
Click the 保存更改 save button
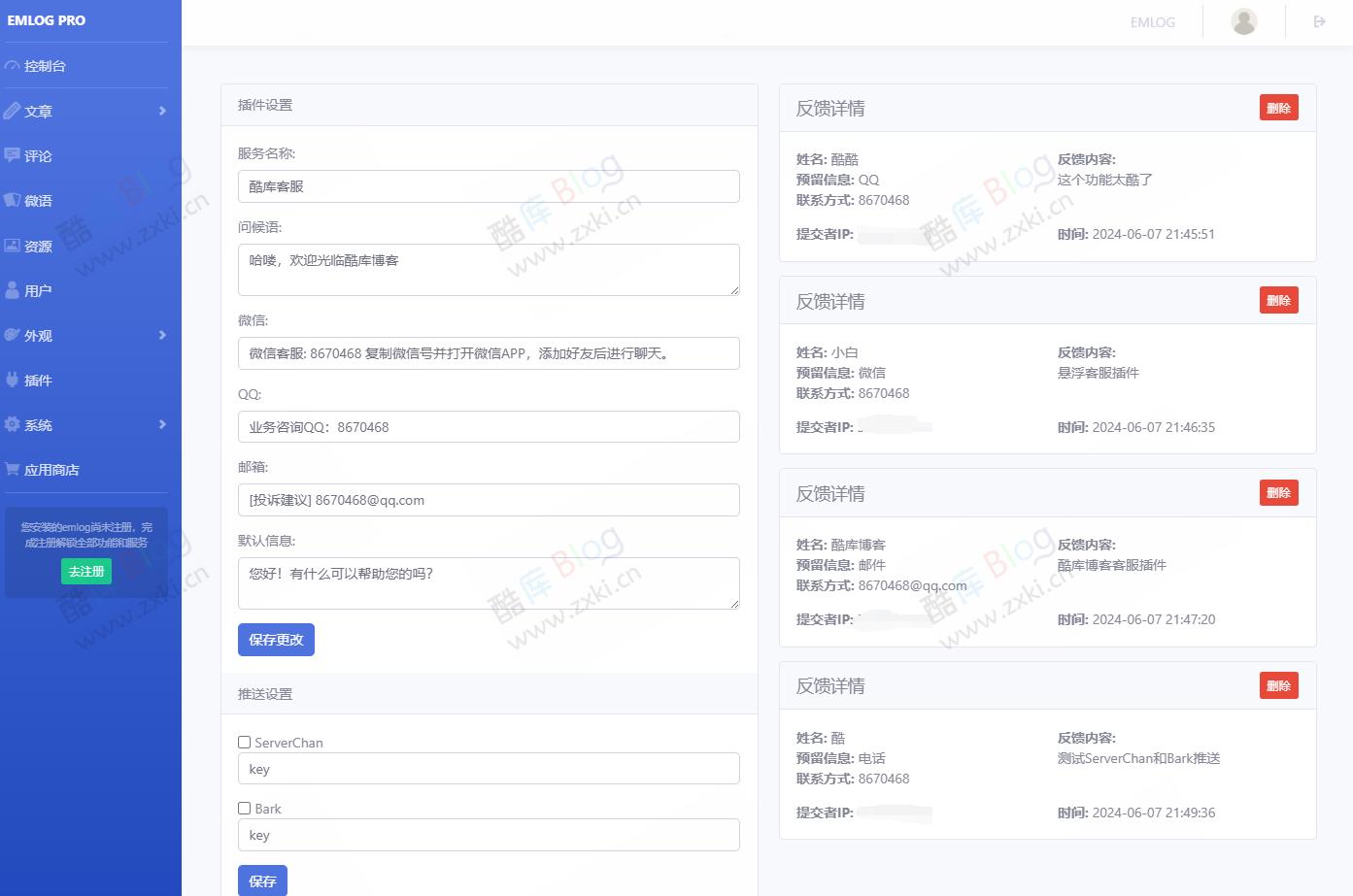click(x=276, y=639)
